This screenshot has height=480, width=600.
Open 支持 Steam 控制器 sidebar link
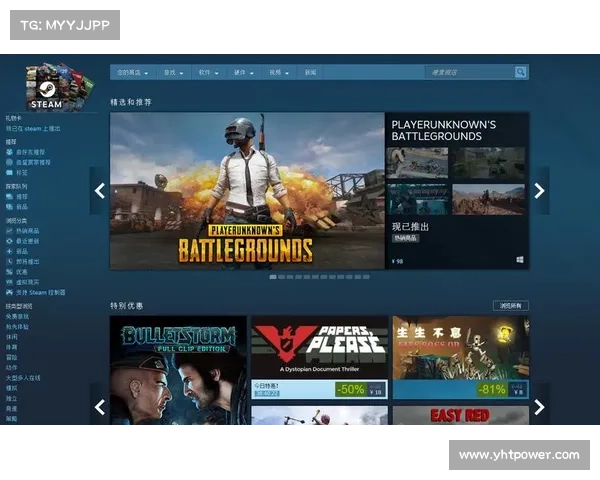[x=41, y=292]
